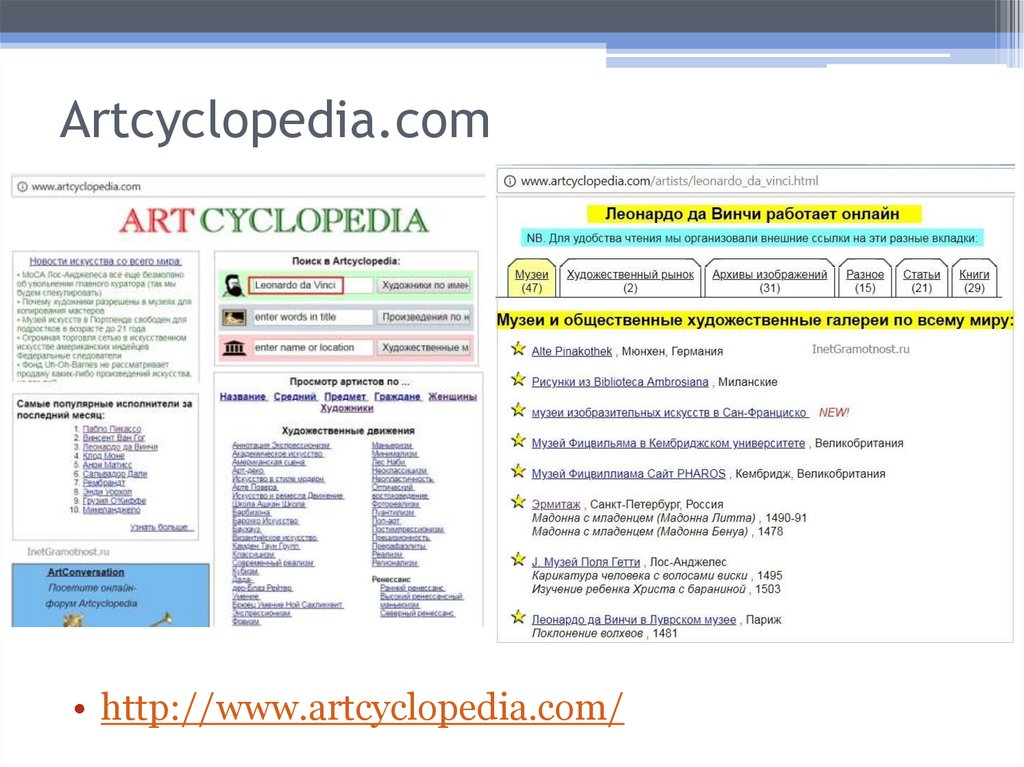Click the Художники по имени search button
Image resolution: width=1024 pixels, height=767 pixels.
(x=424, y=286)
